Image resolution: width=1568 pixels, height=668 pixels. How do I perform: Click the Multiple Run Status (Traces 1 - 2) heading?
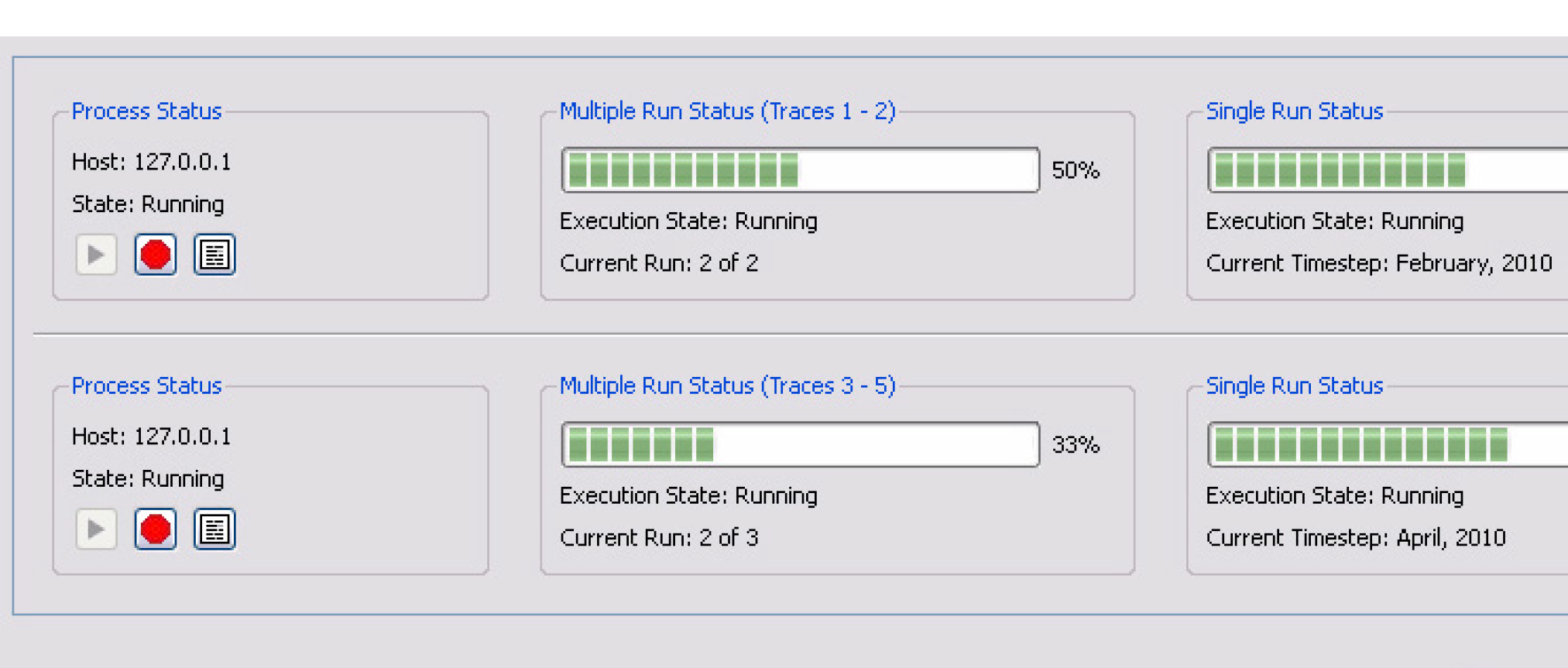pos(727,111)
